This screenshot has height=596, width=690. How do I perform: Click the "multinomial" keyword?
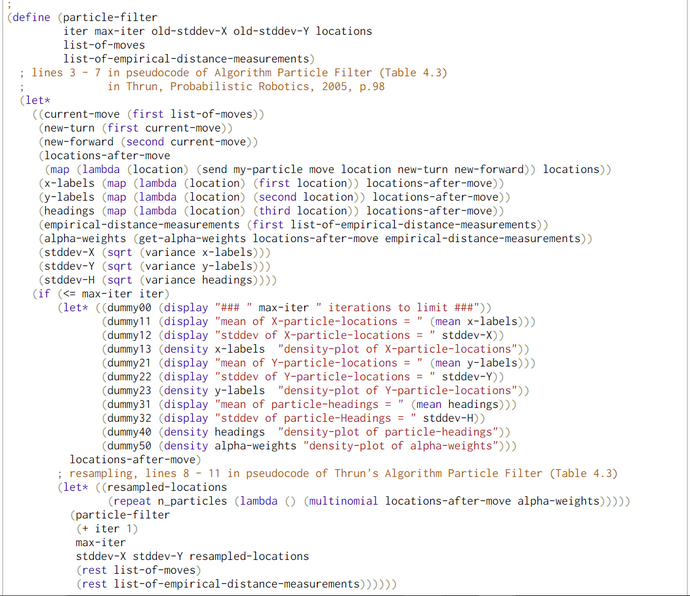pyautogui.click(x=344, y=501)
